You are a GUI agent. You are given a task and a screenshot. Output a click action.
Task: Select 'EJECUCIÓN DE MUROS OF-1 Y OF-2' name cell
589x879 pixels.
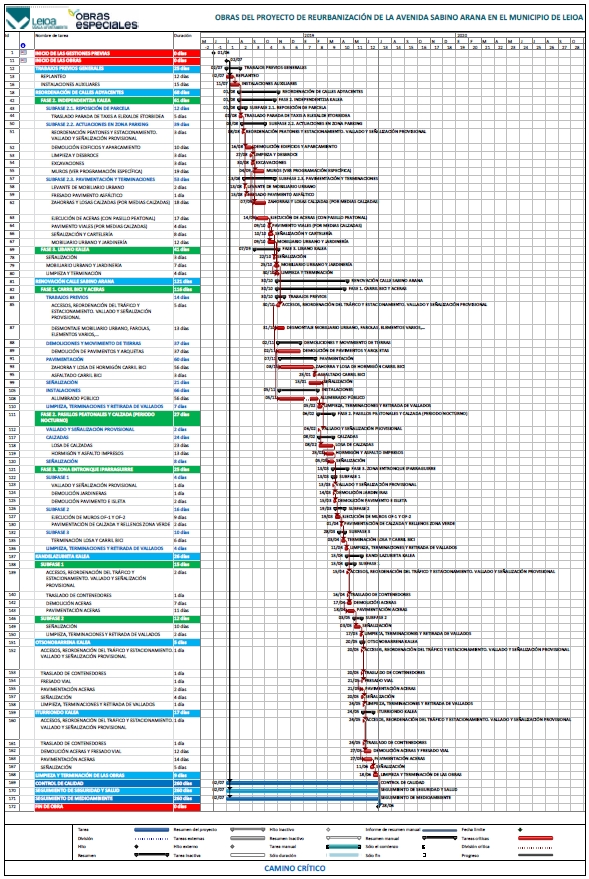[x=103, y=517]
